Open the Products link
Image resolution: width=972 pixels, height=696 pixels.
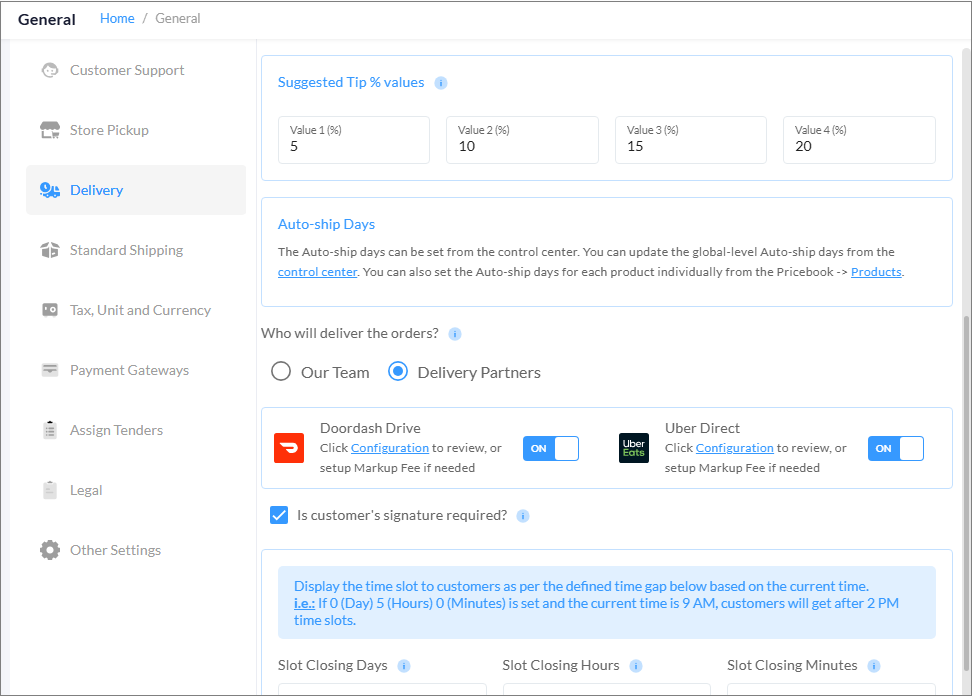876,272
